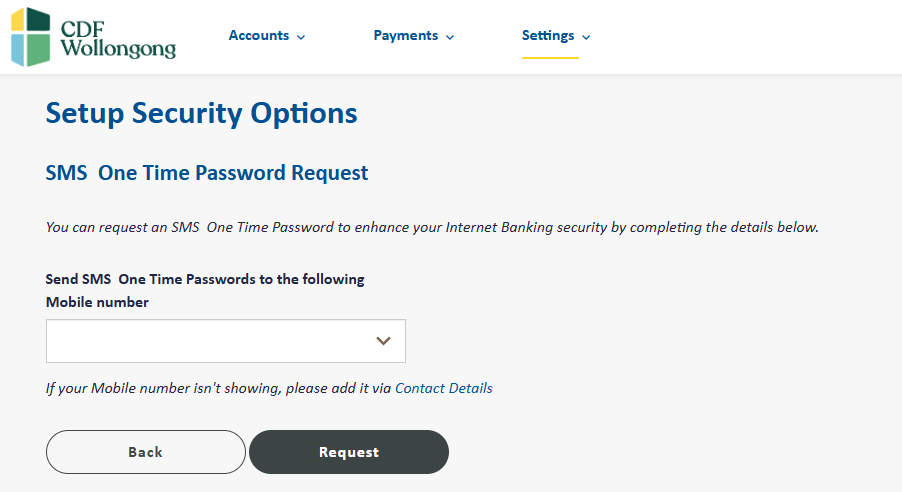This screenshot has height=492, width=902.
Task: Click the chevron arrow beside Payments
Action: pos(450,37)
